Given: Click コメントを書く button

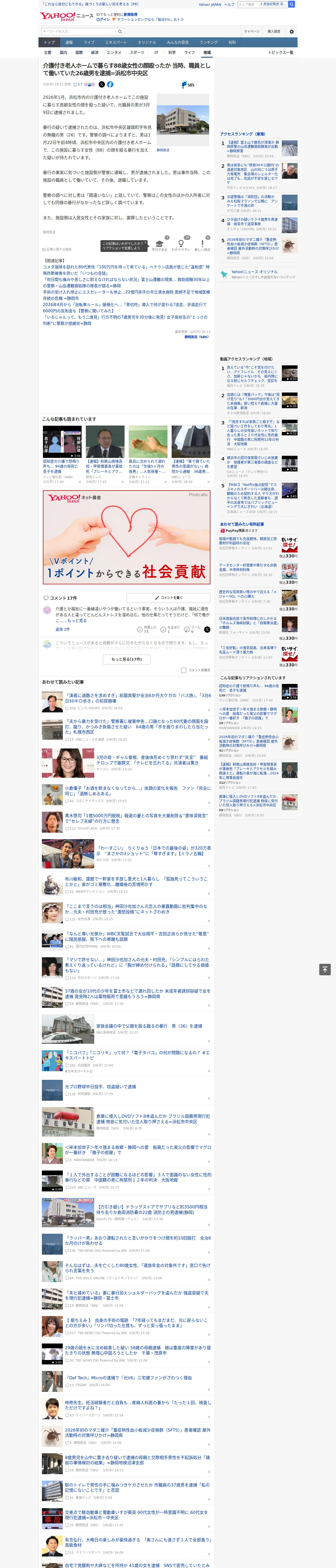Looking at the screenshot, I should click(x=168, y=598).
